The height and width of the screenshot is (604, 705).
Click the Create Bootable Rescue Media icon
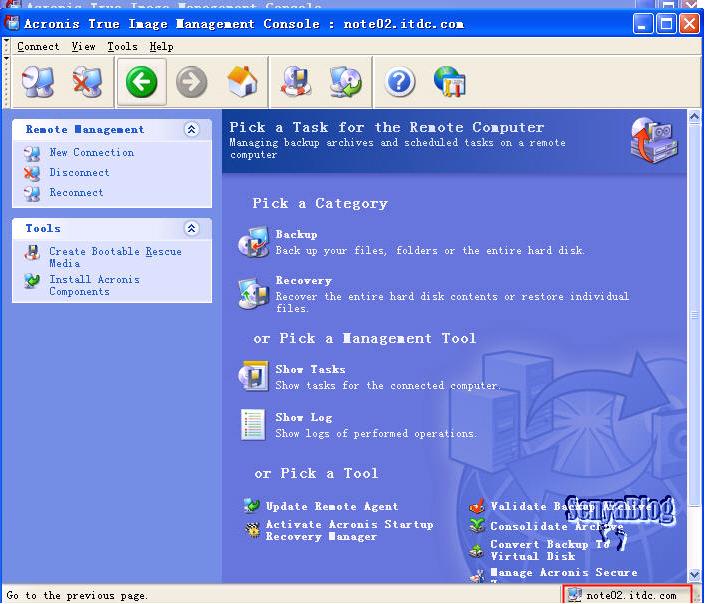32,253
